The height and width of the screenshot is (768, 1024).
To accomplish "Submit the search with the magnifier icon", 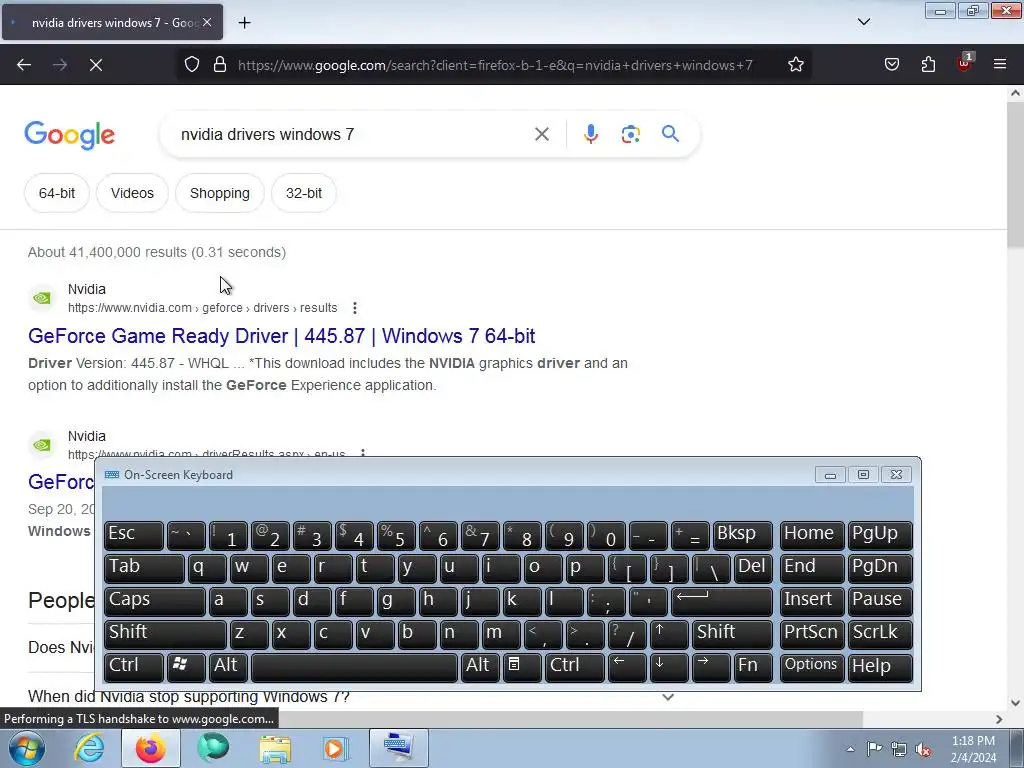I will [670, 135].
